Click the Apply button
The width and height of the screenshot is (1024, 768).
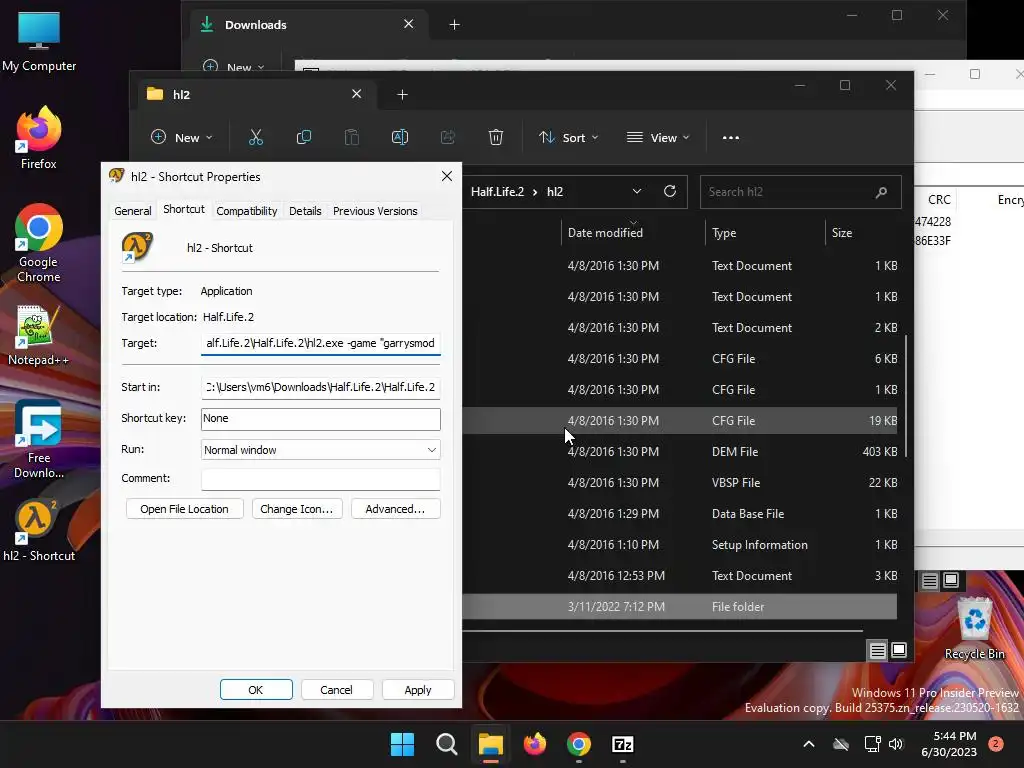[x=418, y=690]
